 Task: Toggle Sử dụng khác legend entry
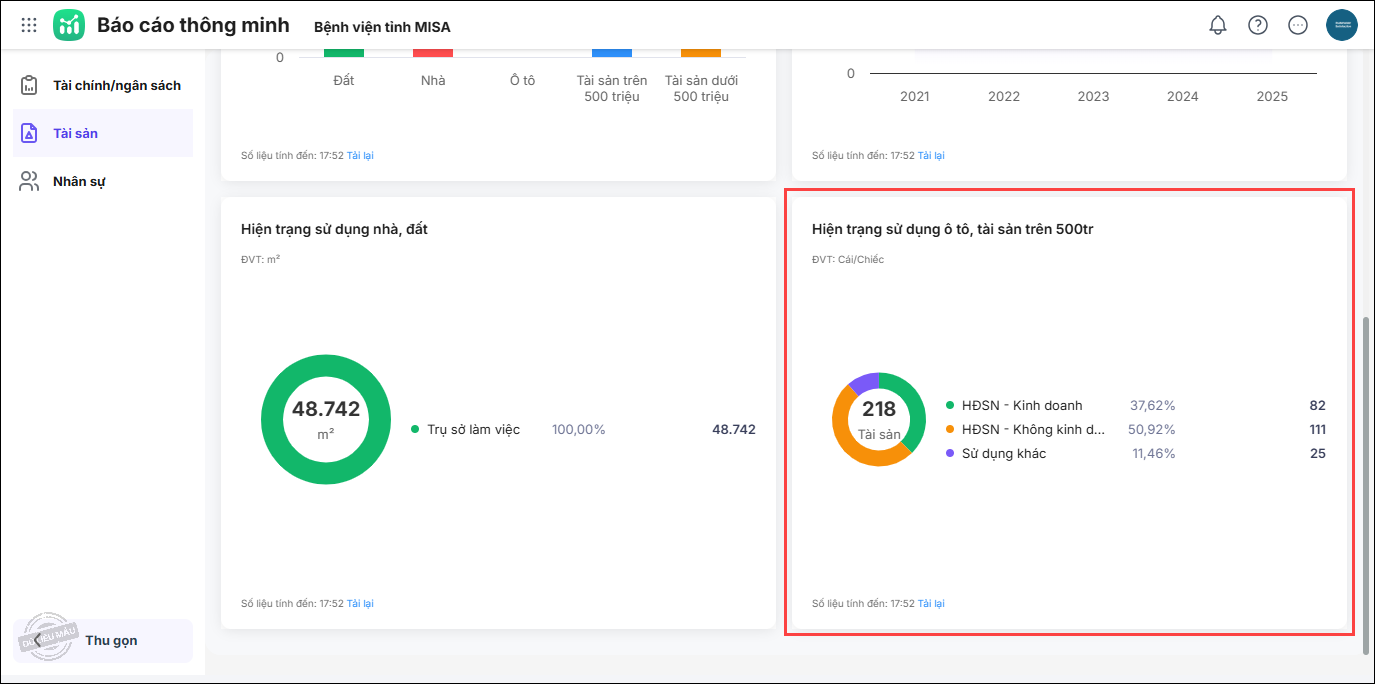tap(1003, 453)
